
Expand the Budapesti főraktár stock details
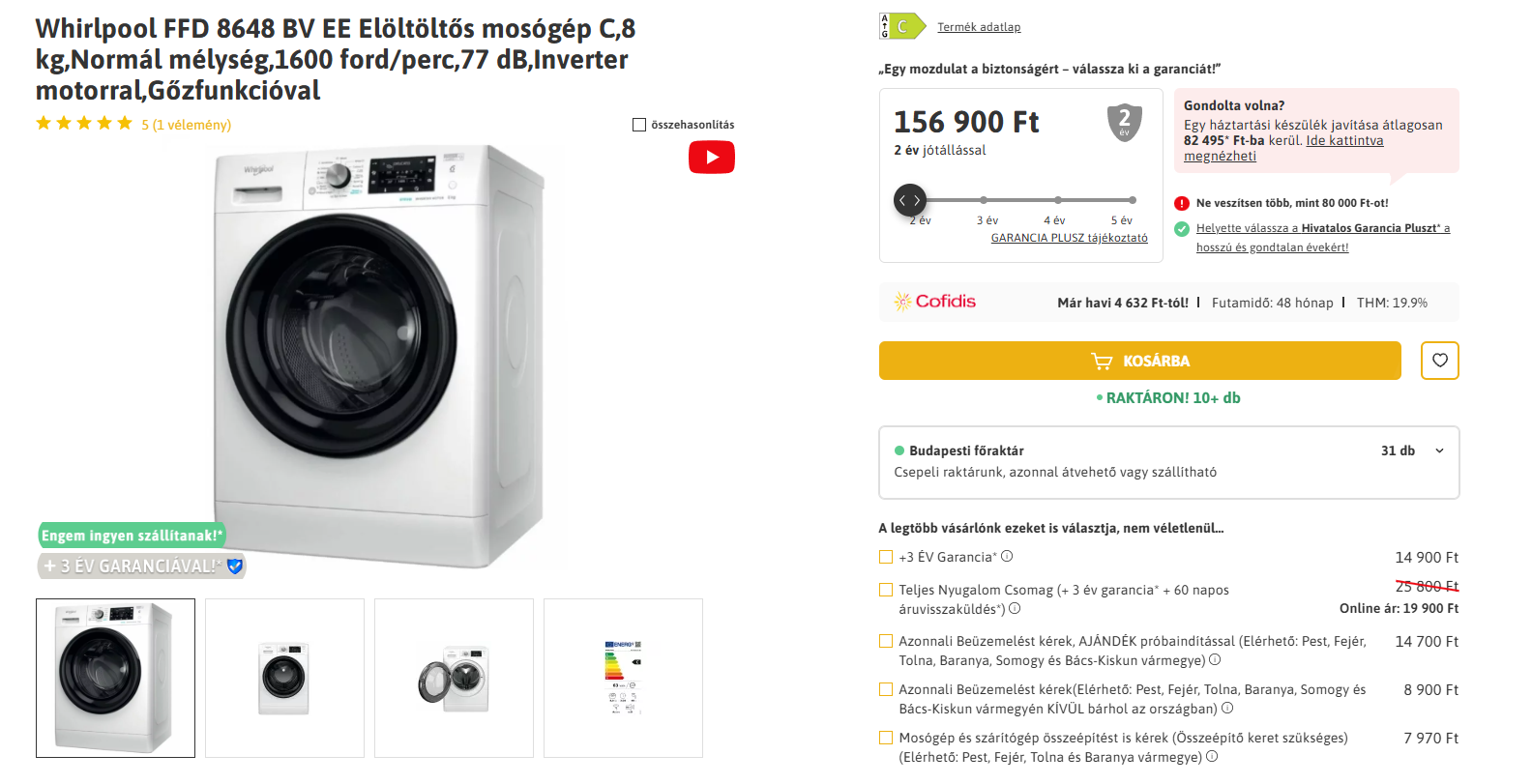pos(1439,450)
